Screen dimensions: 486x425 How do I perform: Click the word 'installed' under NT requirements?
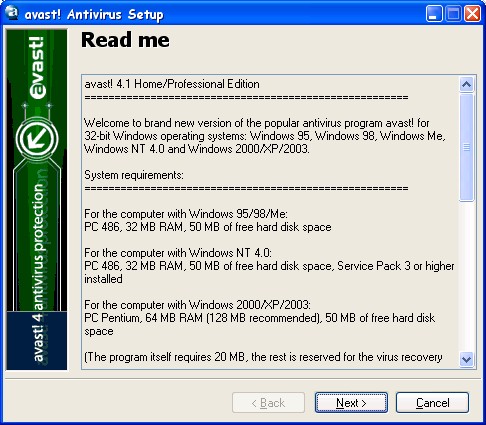point(103,279)
